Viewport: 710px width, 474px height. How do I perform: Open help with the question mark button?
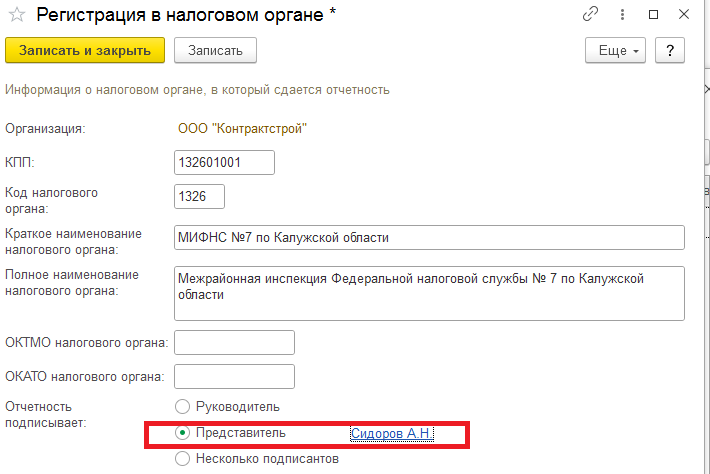[670, 50]
